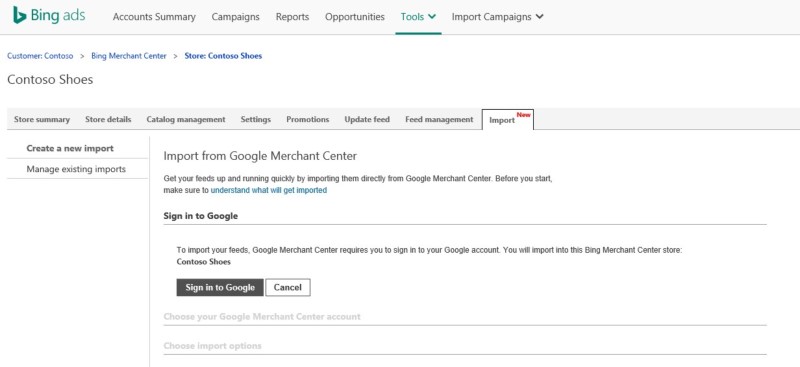Open the Catalog management tab
This screenshot has height=367, width=800.
click(186, 119)
